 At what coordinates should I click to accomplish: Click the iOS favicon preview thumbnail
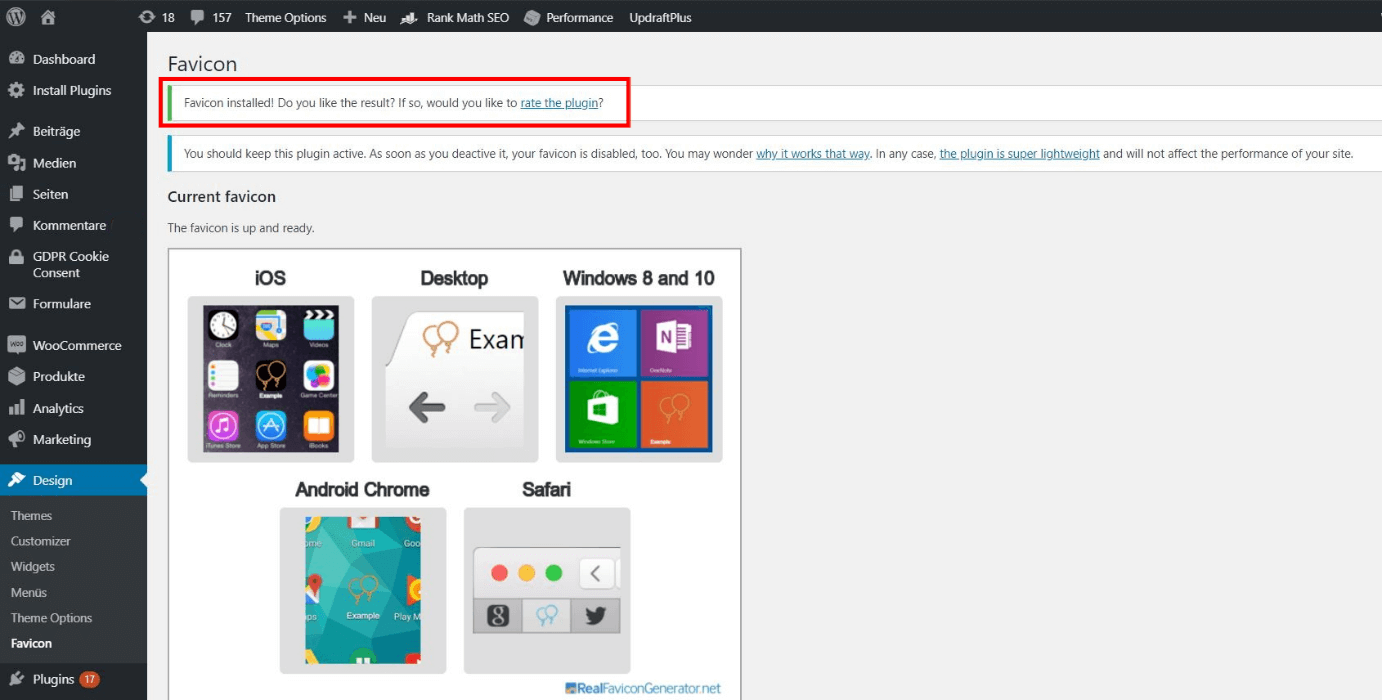271,379
